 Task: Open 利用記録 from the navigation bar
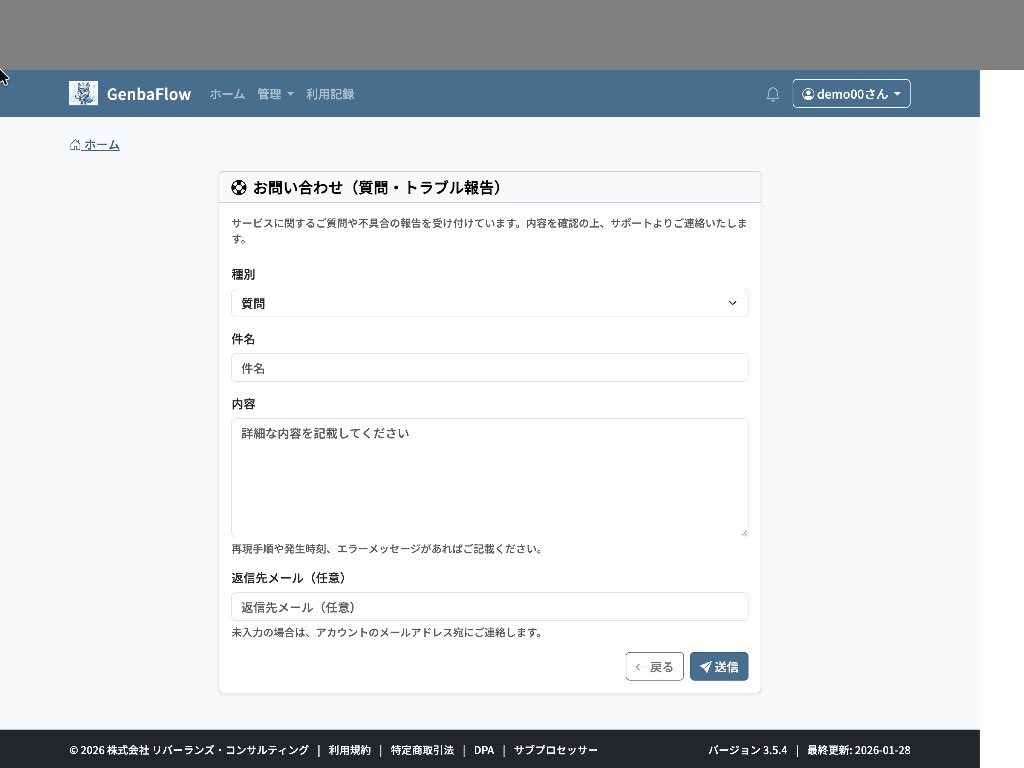coord(331,93)
